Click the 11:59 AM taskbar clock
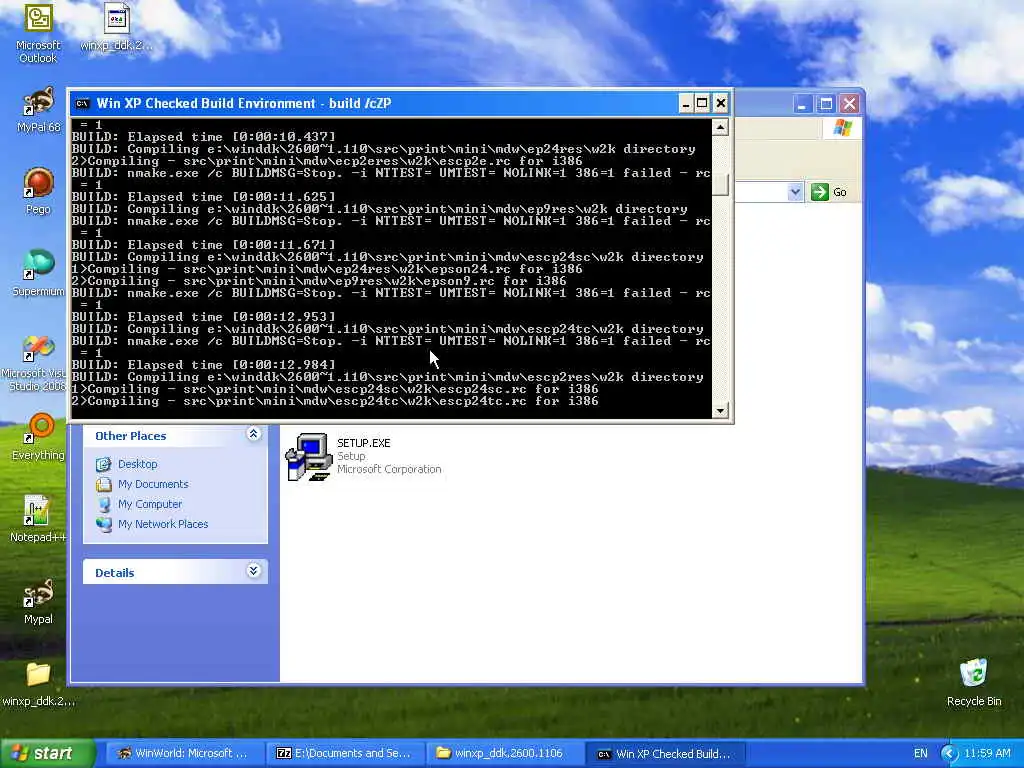The width and height of the screenshot is (1024, 768). point(987,754)
